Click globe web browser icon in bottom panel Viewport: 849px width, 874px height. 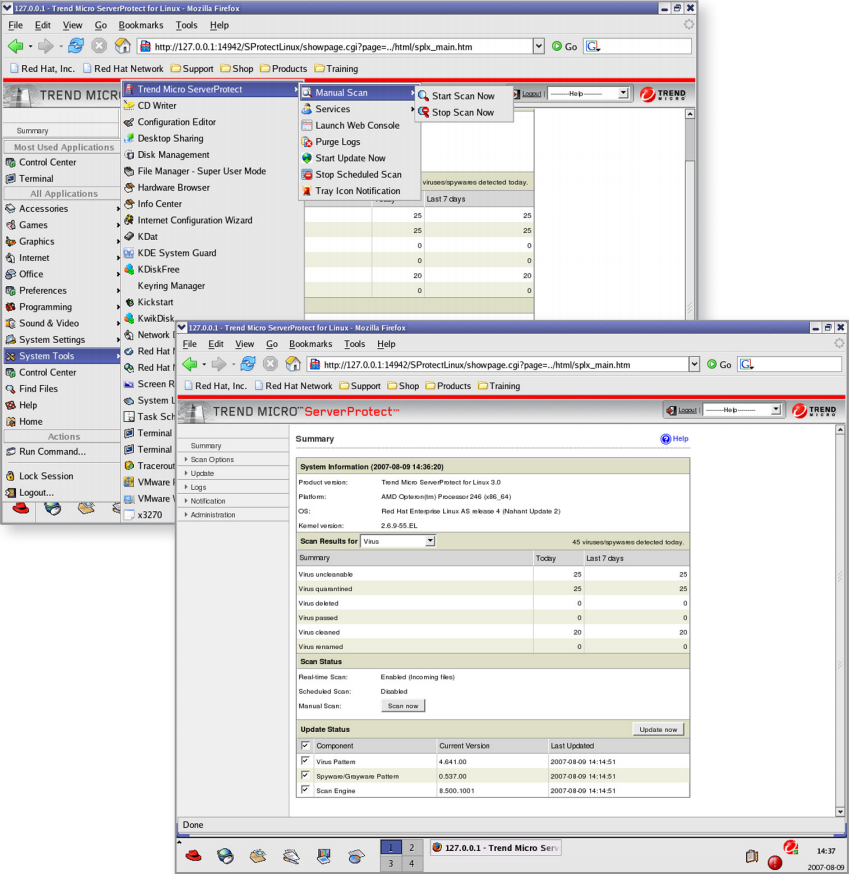click(x=225, y=856)
